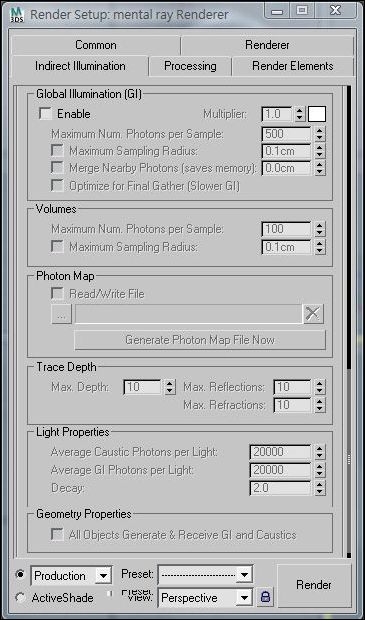Viewport: 365px width, 620px height.
Task: Click spinner for Merge Nearby Photons value
Action: 320,168
